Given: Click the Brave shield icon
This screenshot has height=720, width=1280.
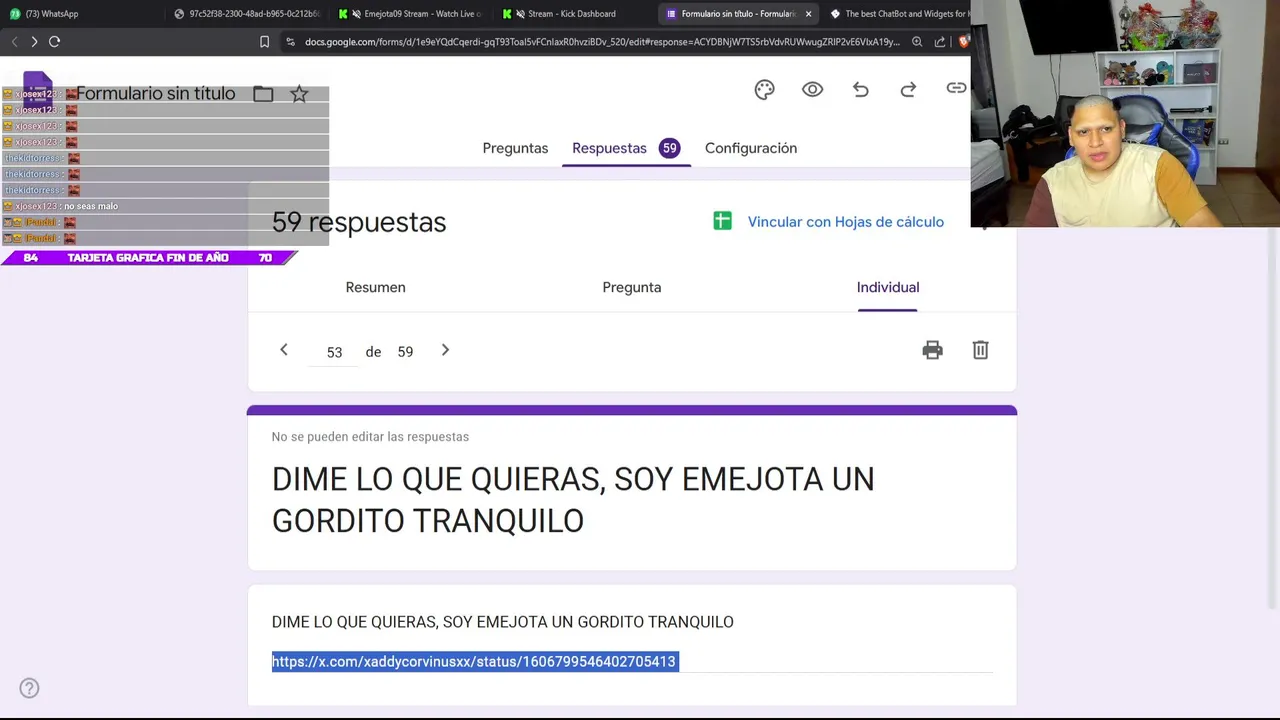Looking at the screenshot, I should (963, 42).
